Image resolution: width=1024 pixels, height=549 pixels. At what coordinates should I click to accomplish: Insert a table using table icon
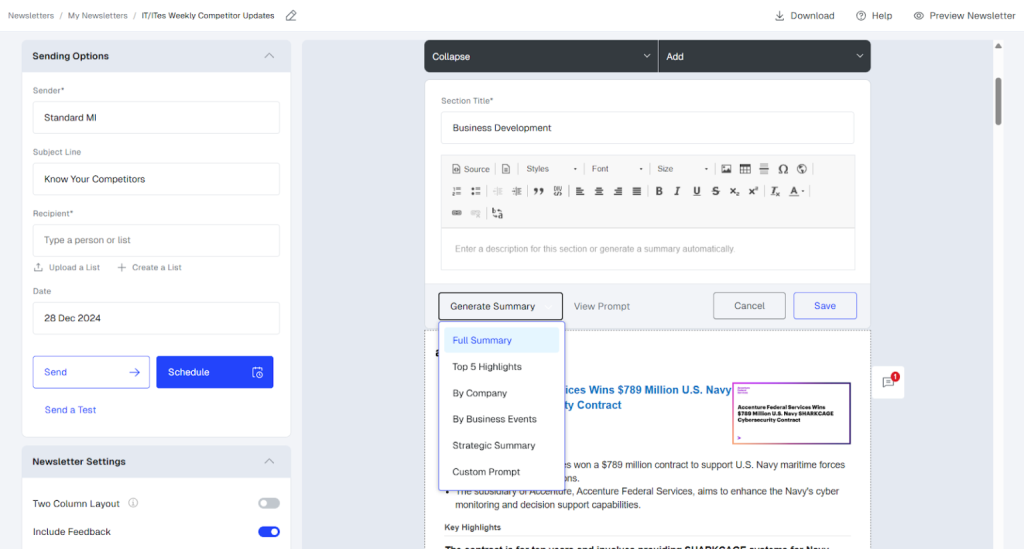745,169
